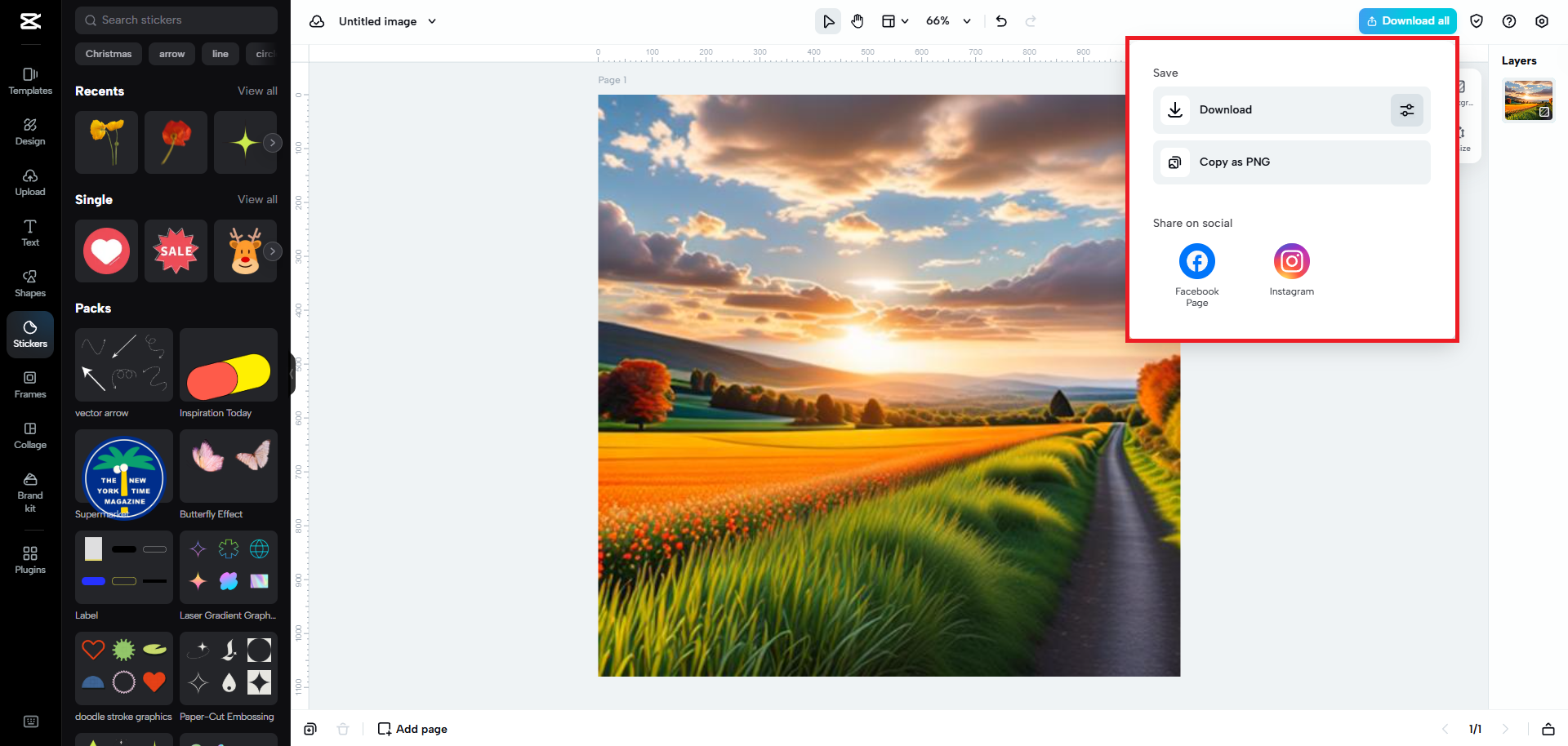Image resolution: width=1568 pixels, height=746 pixels.
Task: Click the duplicate page icon at bottom
Action: coord(310,729)
